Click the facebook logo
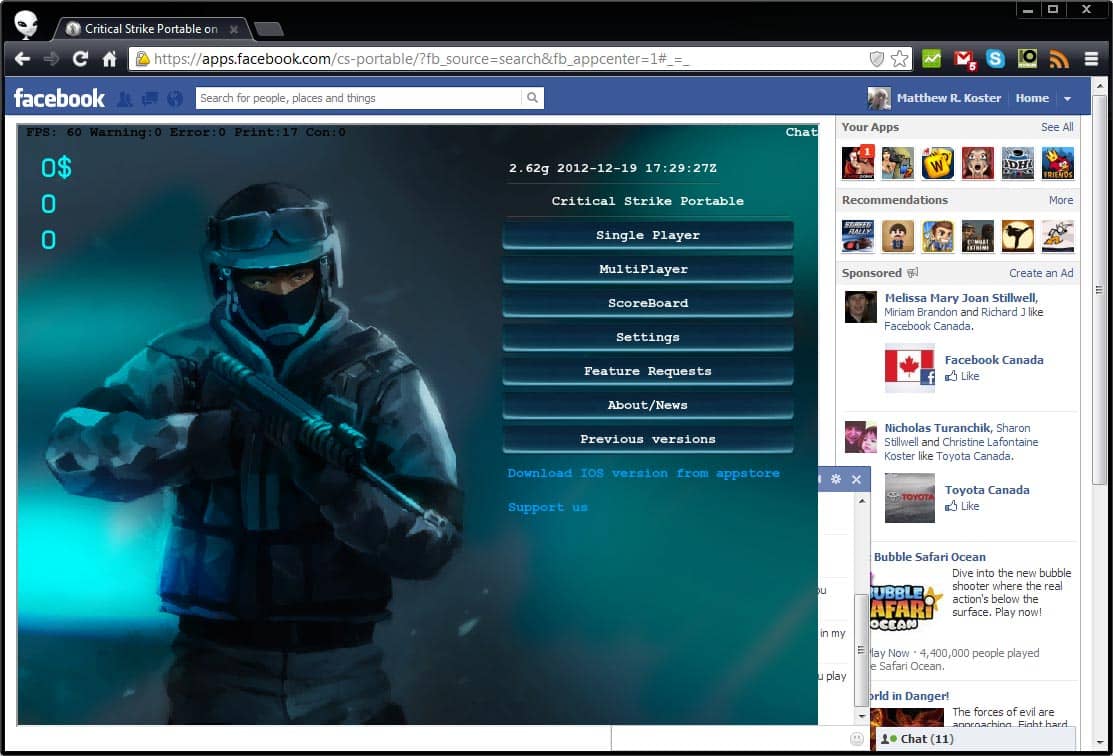The height and width of the screenshot is (756, 1113). coord(59,98)
